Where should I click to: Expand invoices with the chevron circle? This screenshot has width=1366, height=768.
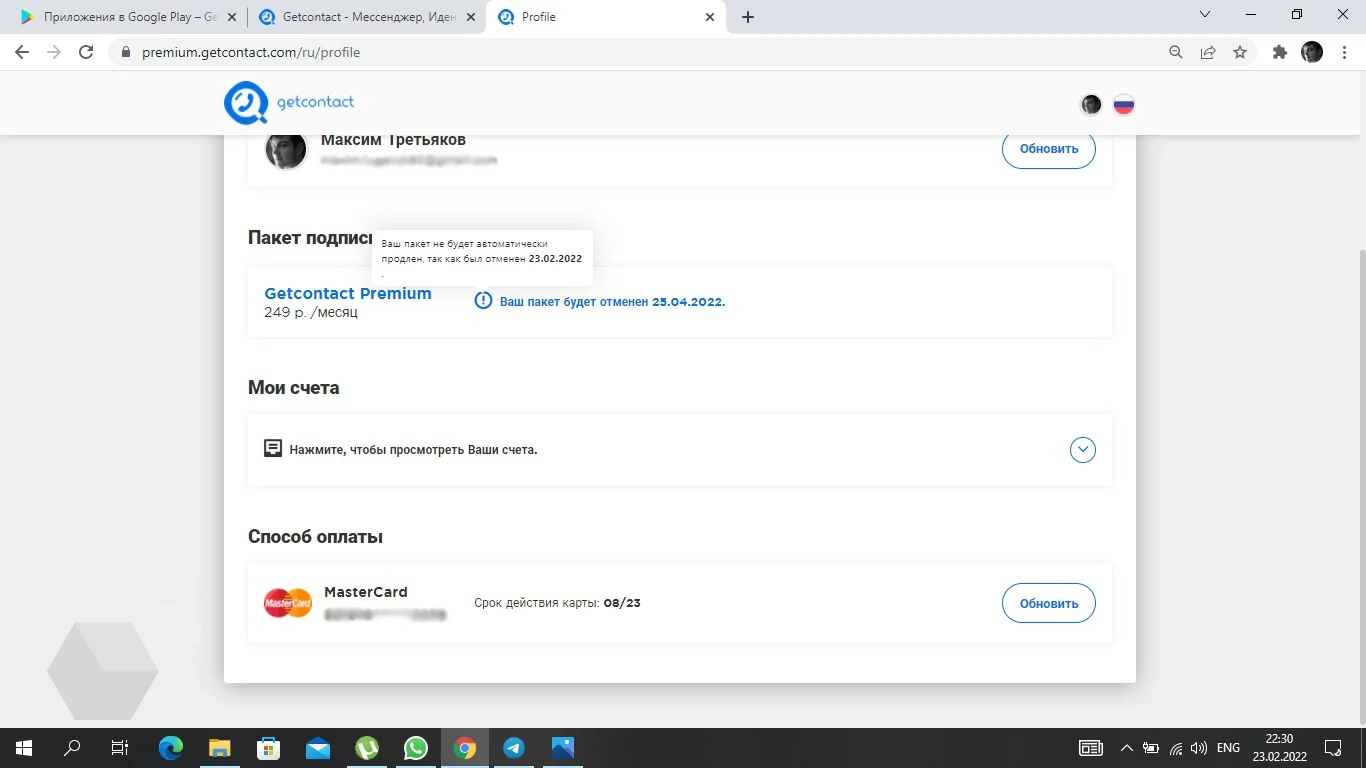[x=1083, y=450]
